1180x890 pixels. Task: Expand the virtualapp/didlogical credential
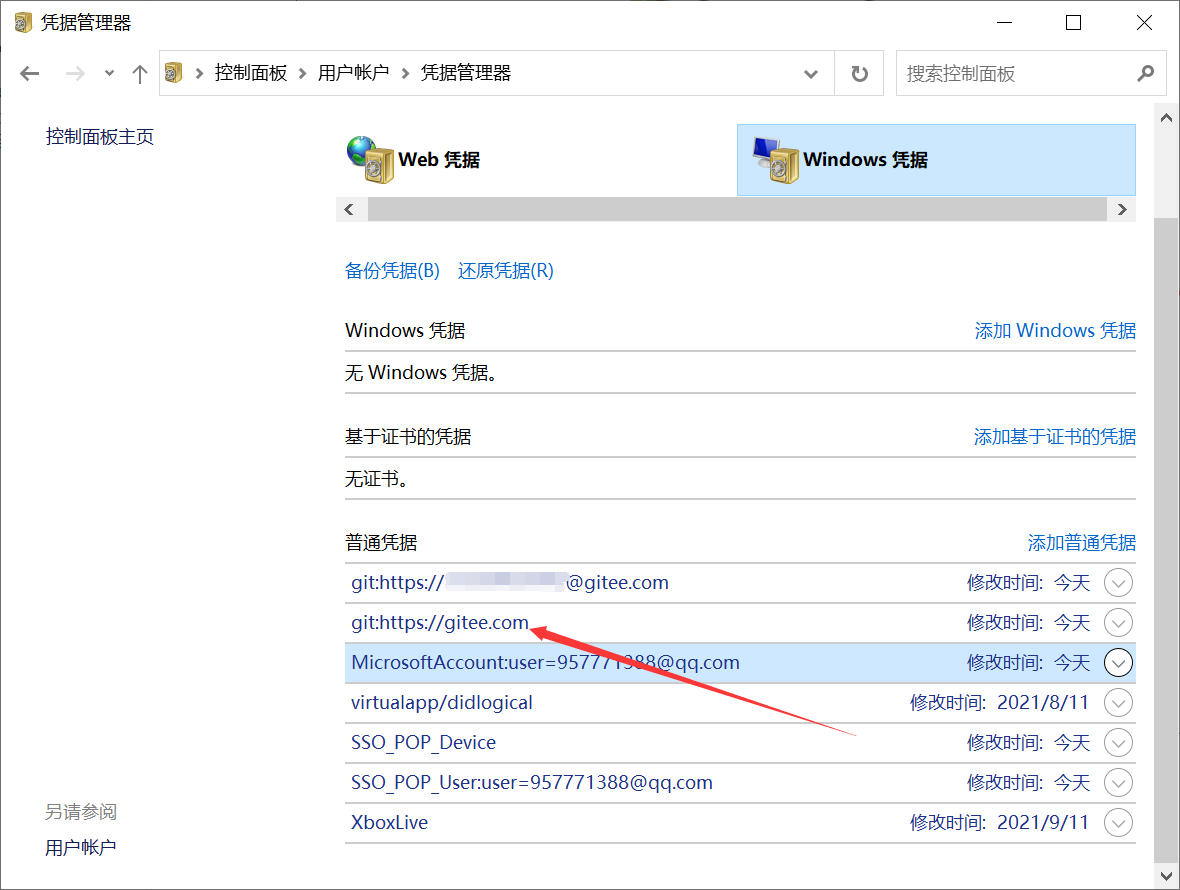[1118, 702]
